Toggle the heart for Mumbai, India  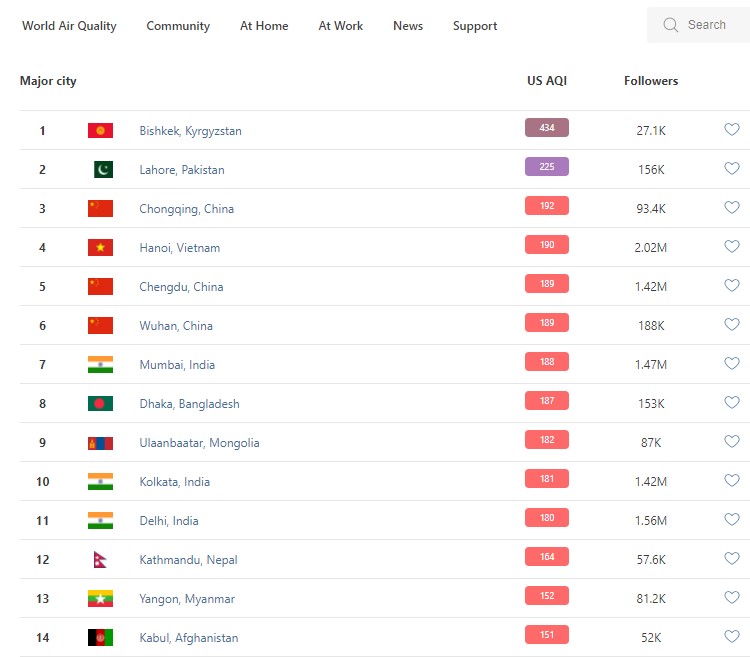[x=732, y=364]
